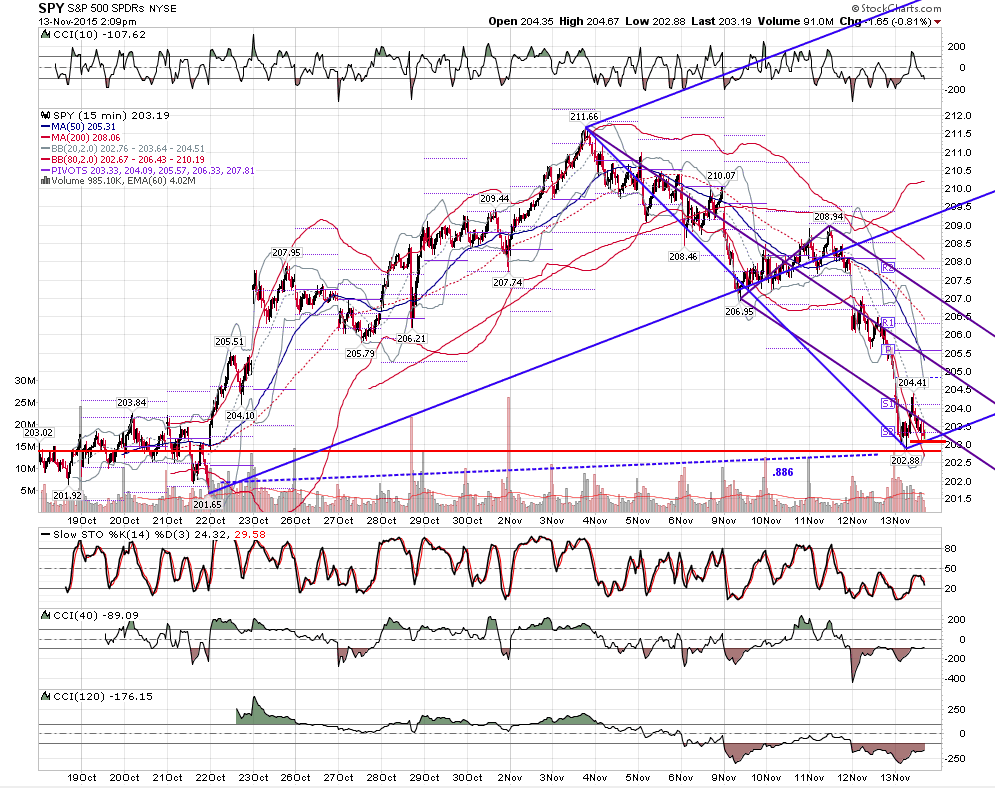This screenshot has width=995, height=788.
Task: Click the 202.88 low price label
Action: [906, 461]
